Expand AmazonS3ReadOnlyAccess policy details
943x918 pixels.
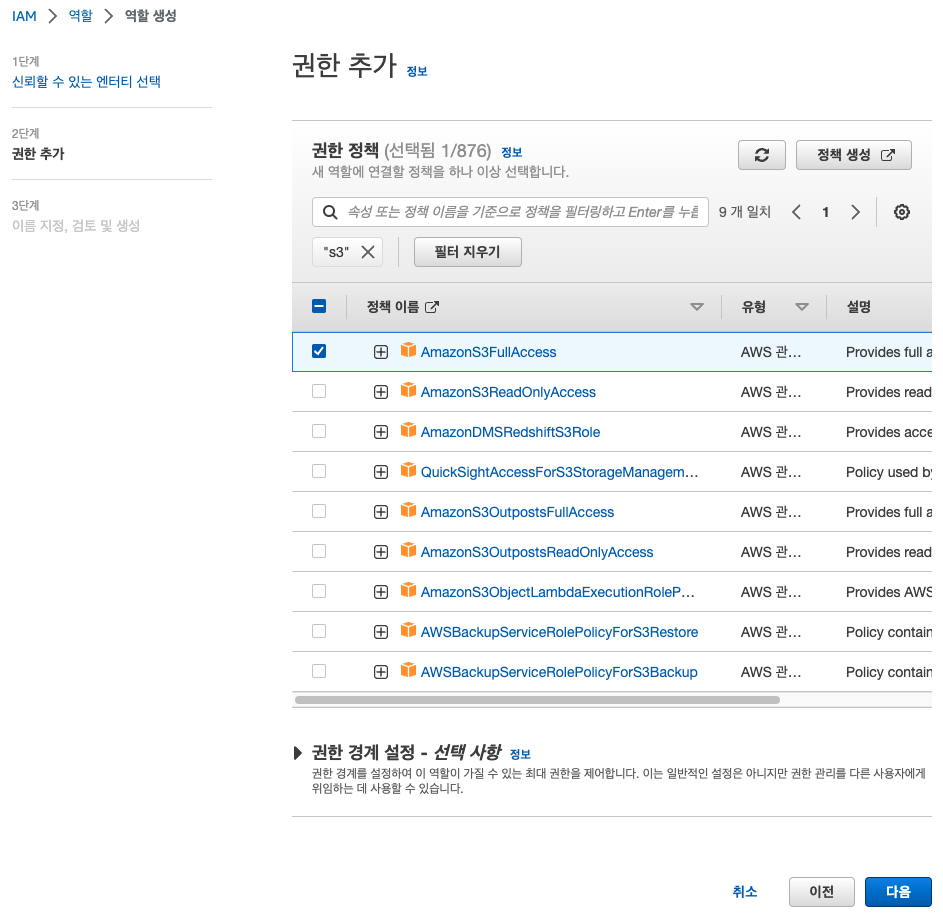[381, 392]
